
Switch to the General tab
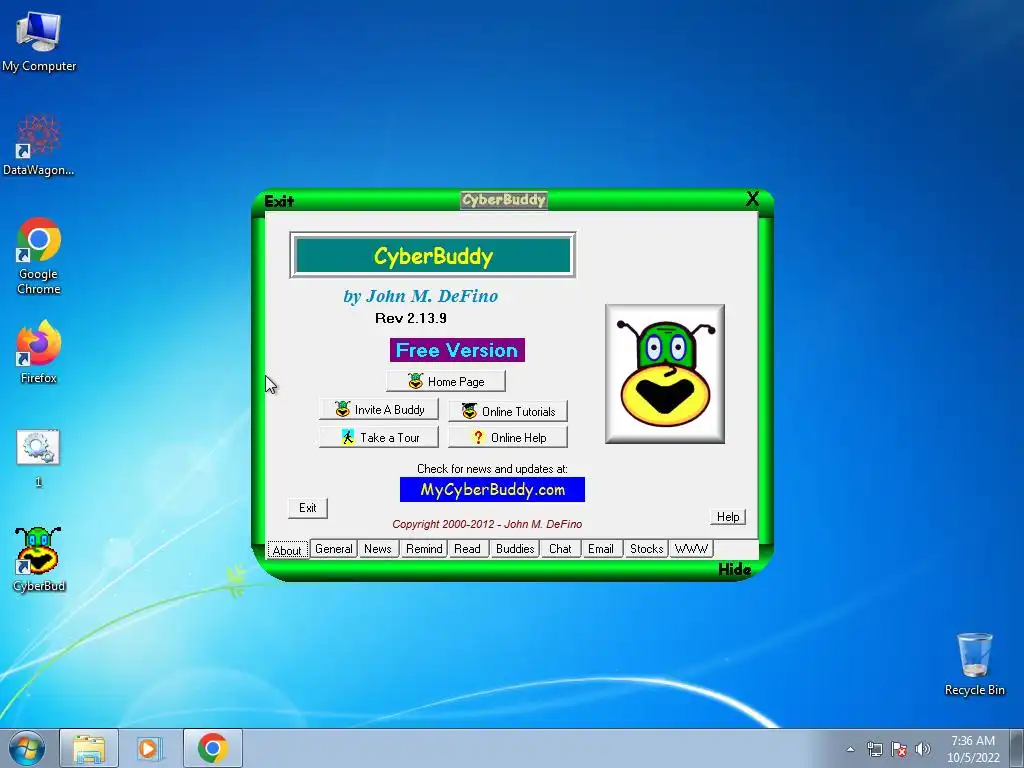334,549
